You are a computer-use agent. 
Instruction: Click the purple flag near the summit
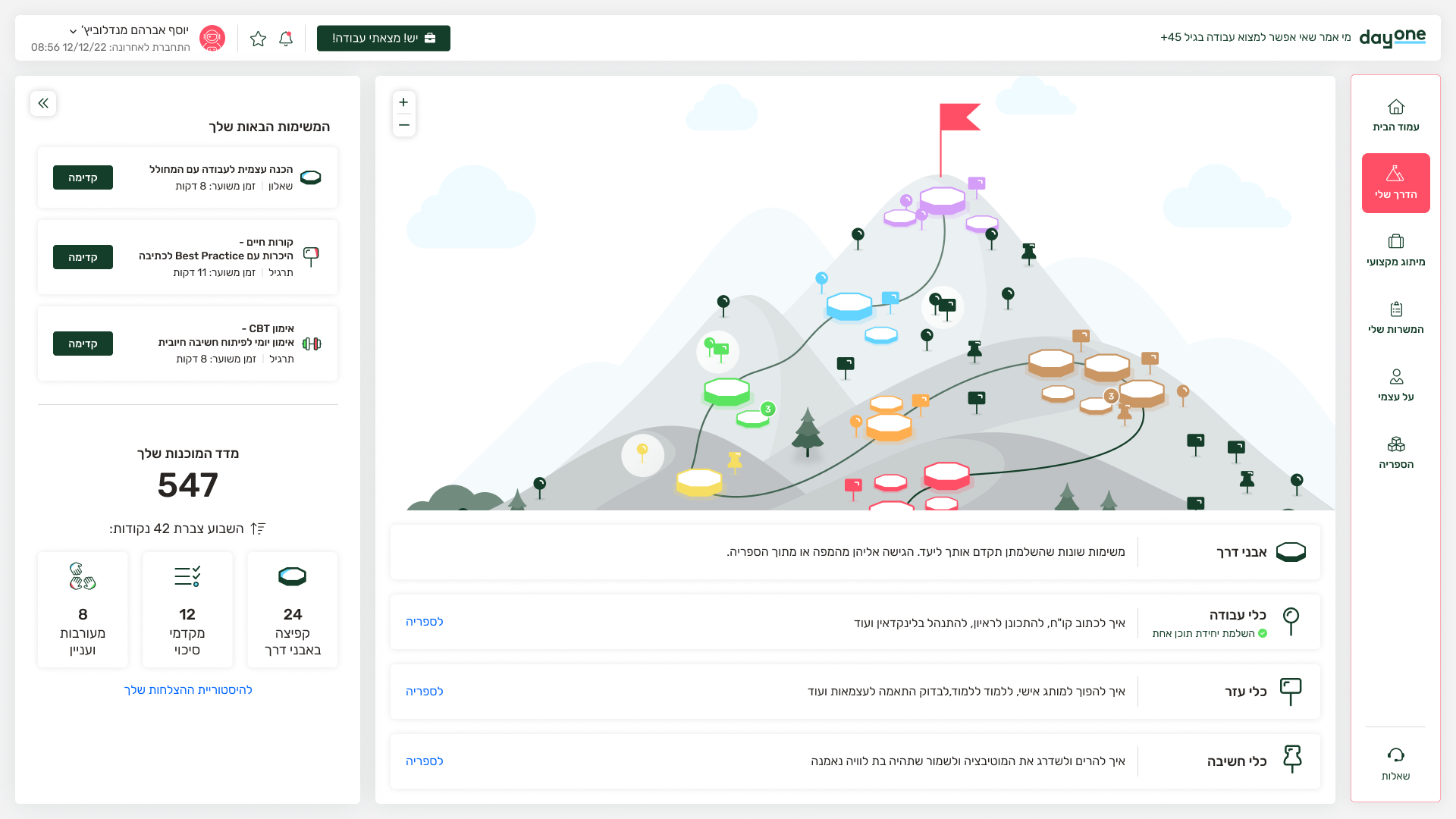977,186
